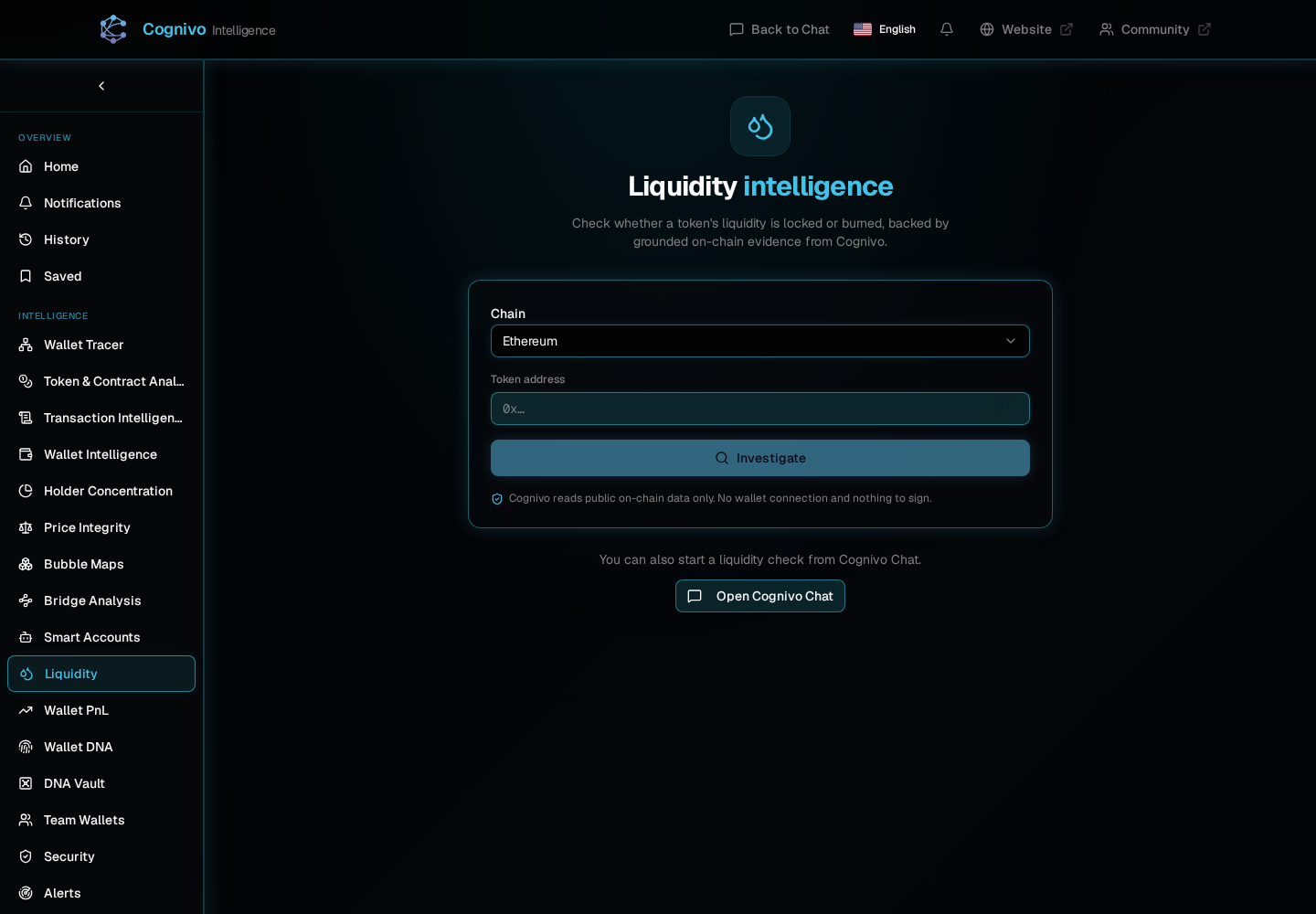The width and height of the screenshot is (1316, 914).
Task: Click the large droplet icon above title
Action: pos(760,126)
